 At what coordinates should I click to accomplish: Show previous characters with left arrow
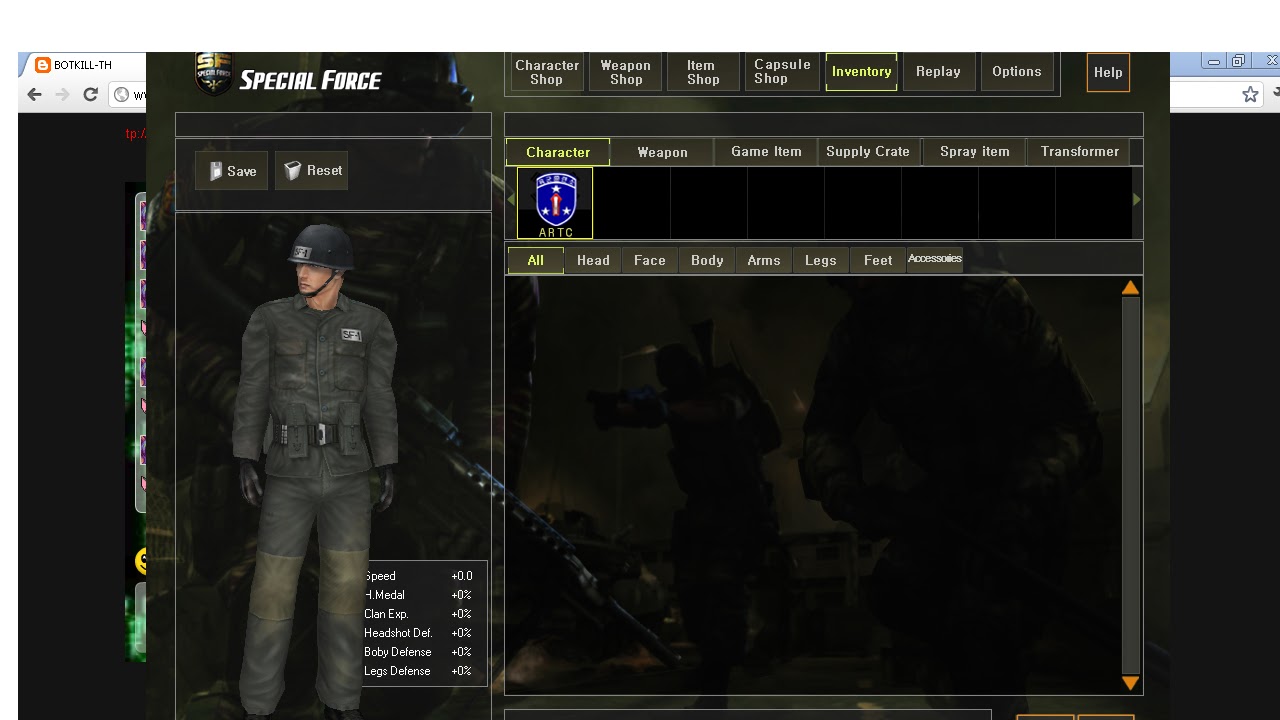click(511, 200)
